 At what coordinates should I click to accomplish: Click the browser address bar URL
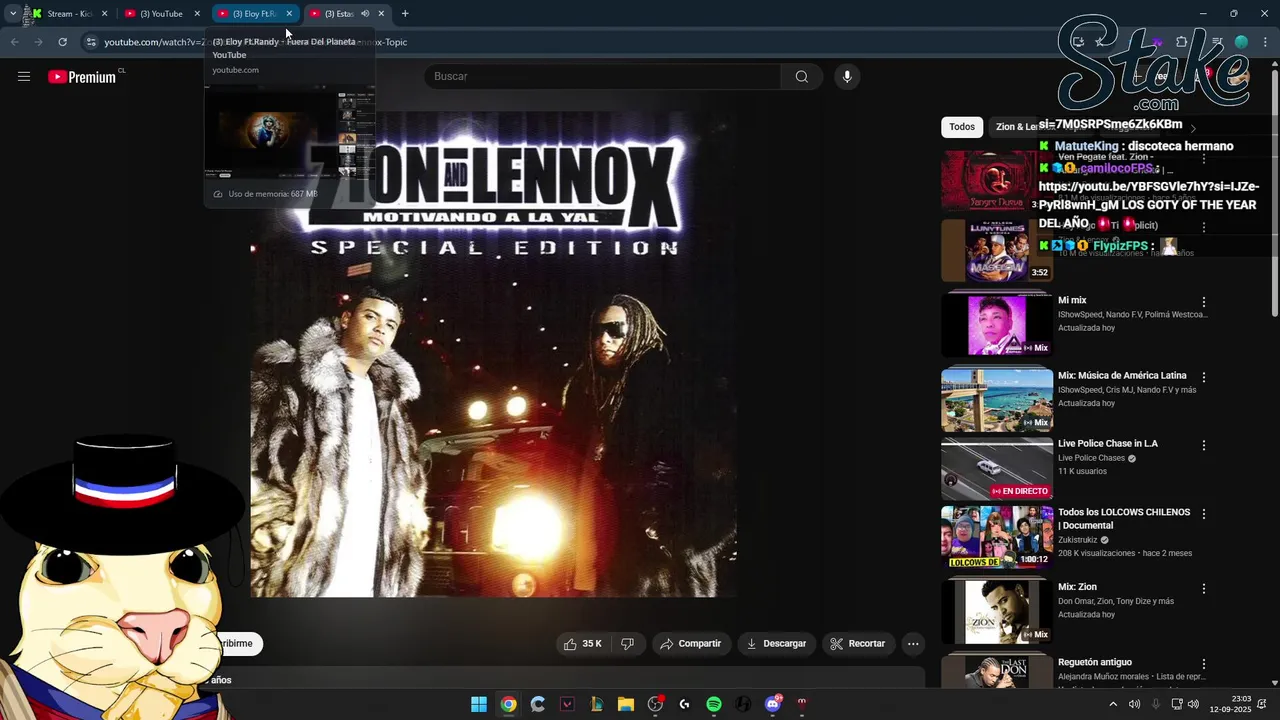[x=255, y=42]
